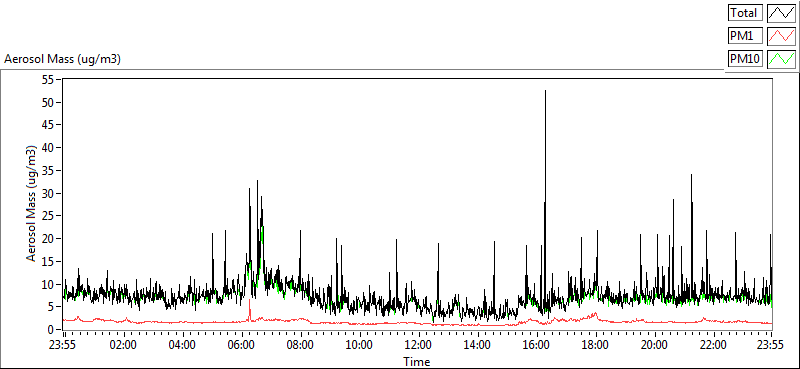Image resolution: width=800 pixels, height=369 pixels.
Task: Click the 55 maximum y-axis value
Action: tap(48, 80)
